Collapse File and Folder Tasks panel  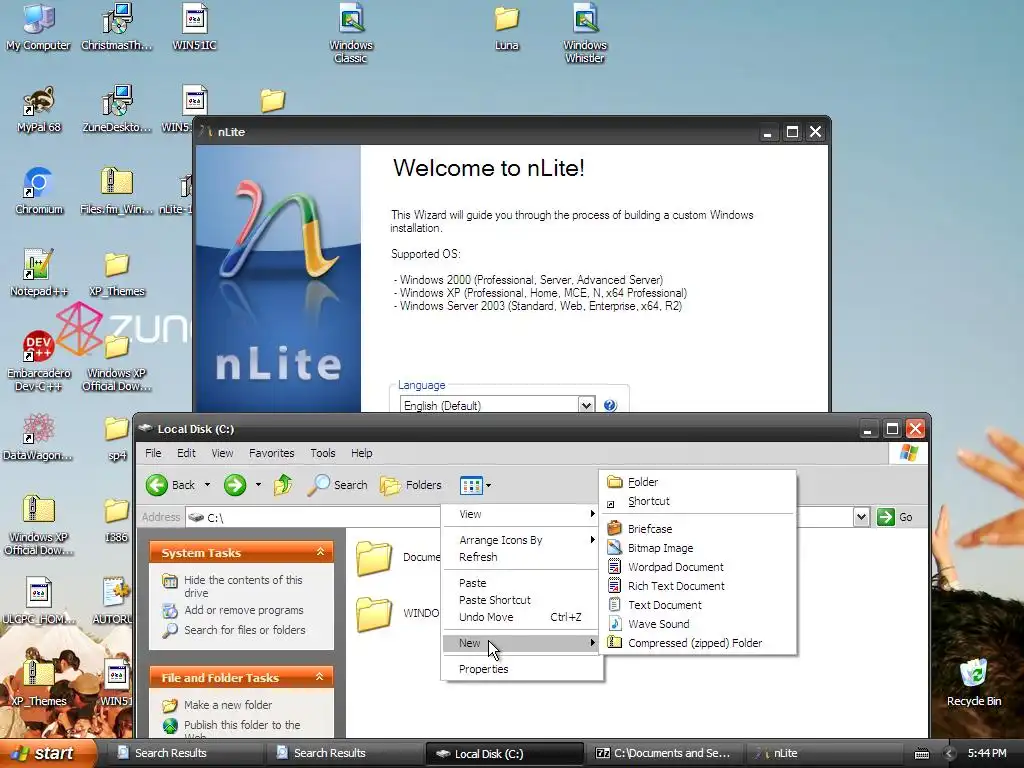pos(320,677)
